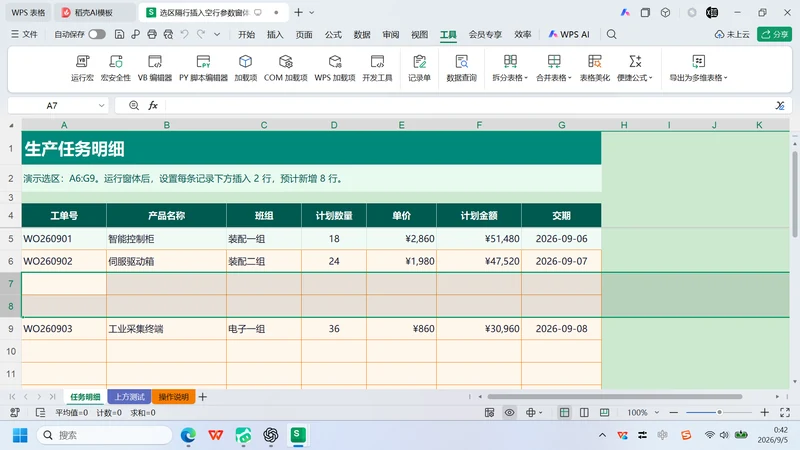Viewport: 800px width, 450px height.
Task: Open the 记录单 record form
Action: [x=419, y=68]
